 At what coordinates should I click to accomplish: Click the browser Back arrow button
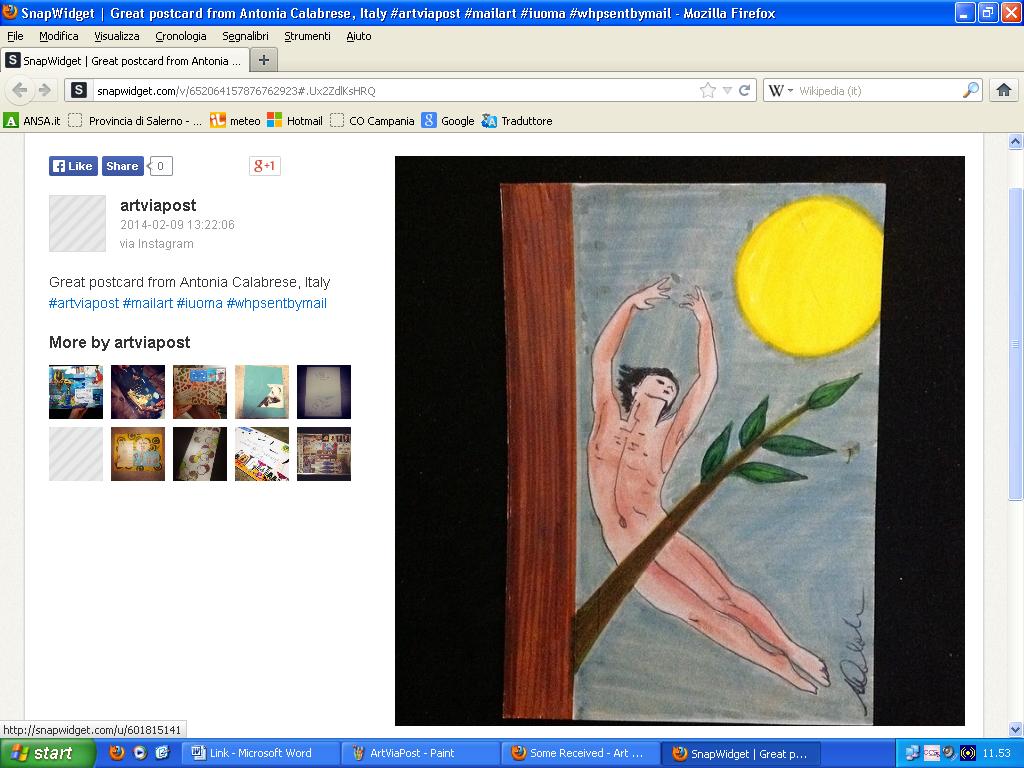point(19,90)
